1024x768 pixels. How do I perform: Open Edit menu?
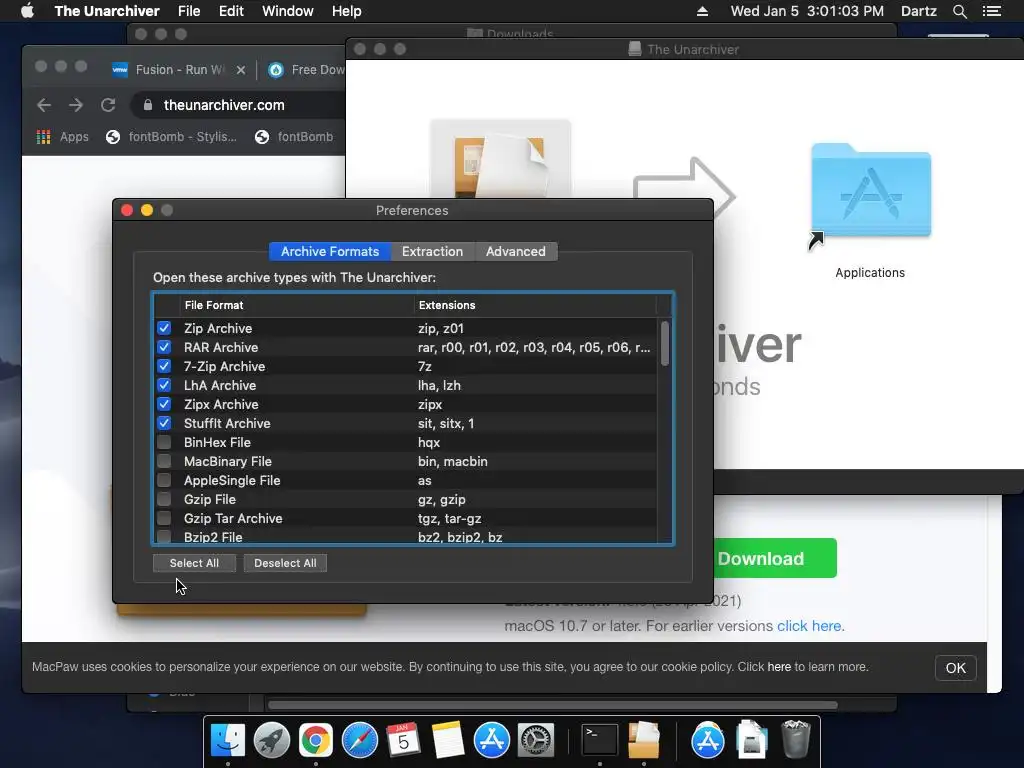[x=231, y=11]
